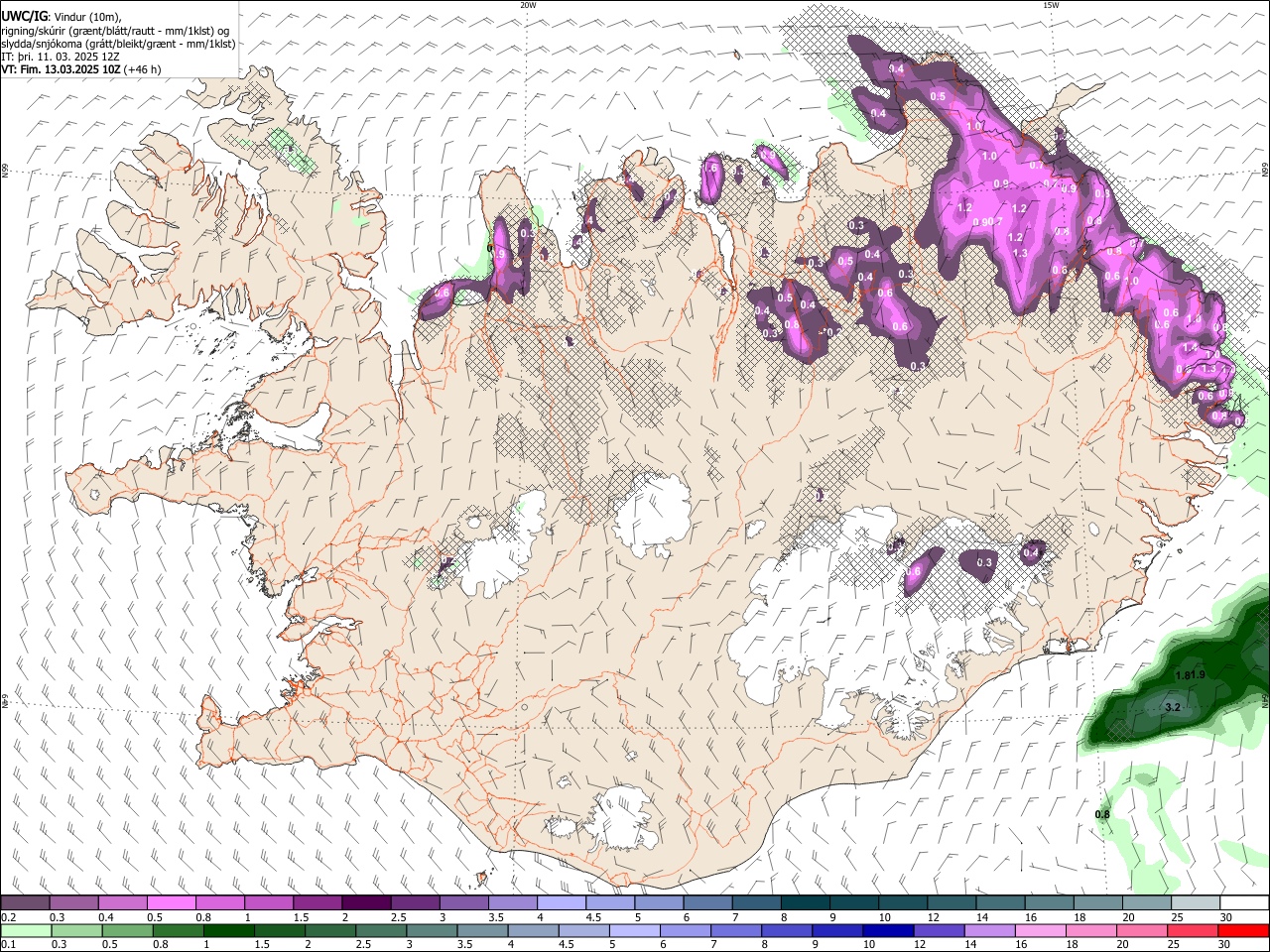Select the '3.2' value in dark green rain area

point(1172,707)
